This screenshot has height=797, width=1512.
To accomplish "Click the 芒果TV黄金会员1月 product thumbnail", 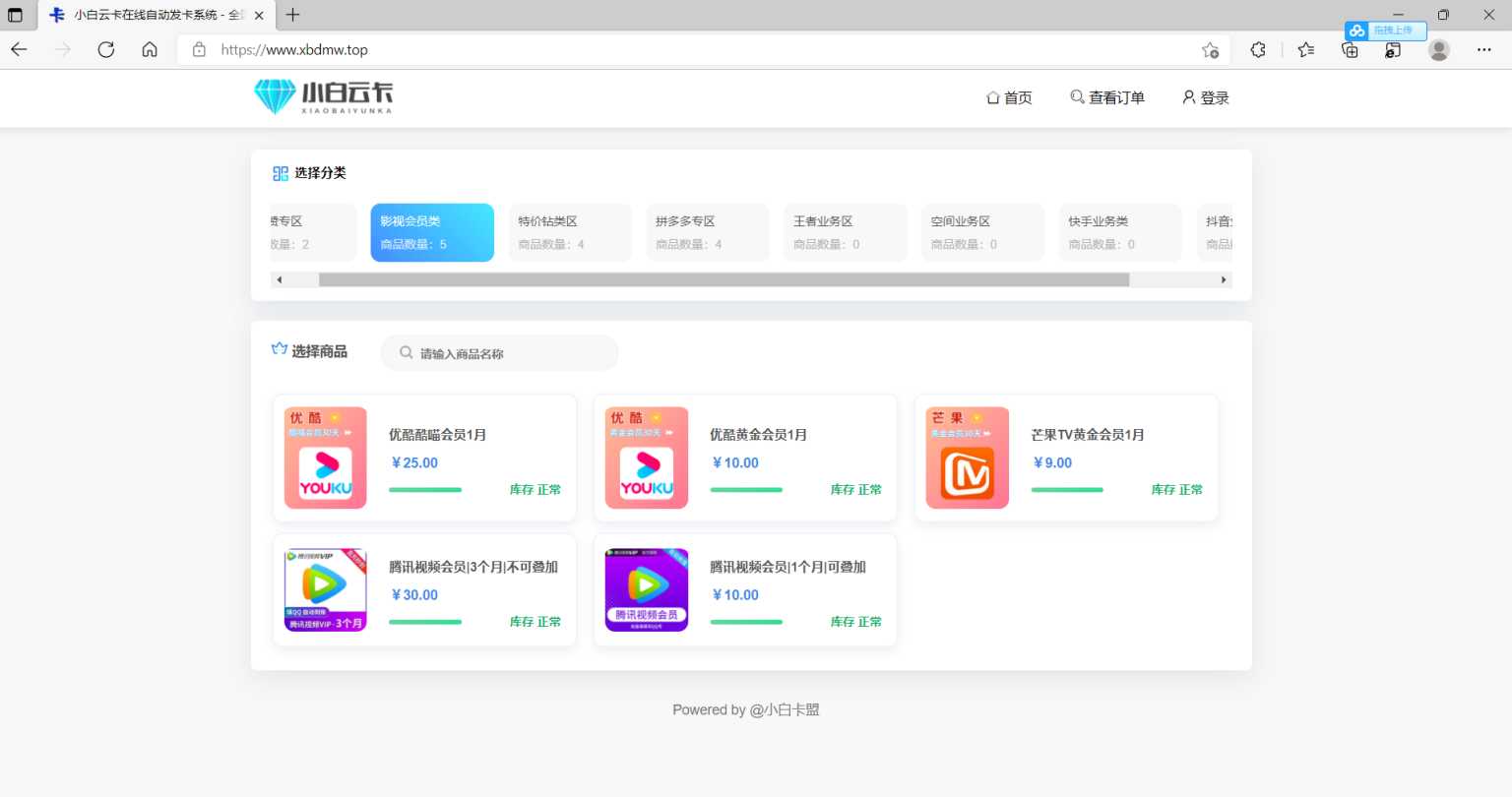I will pos(967,458).
